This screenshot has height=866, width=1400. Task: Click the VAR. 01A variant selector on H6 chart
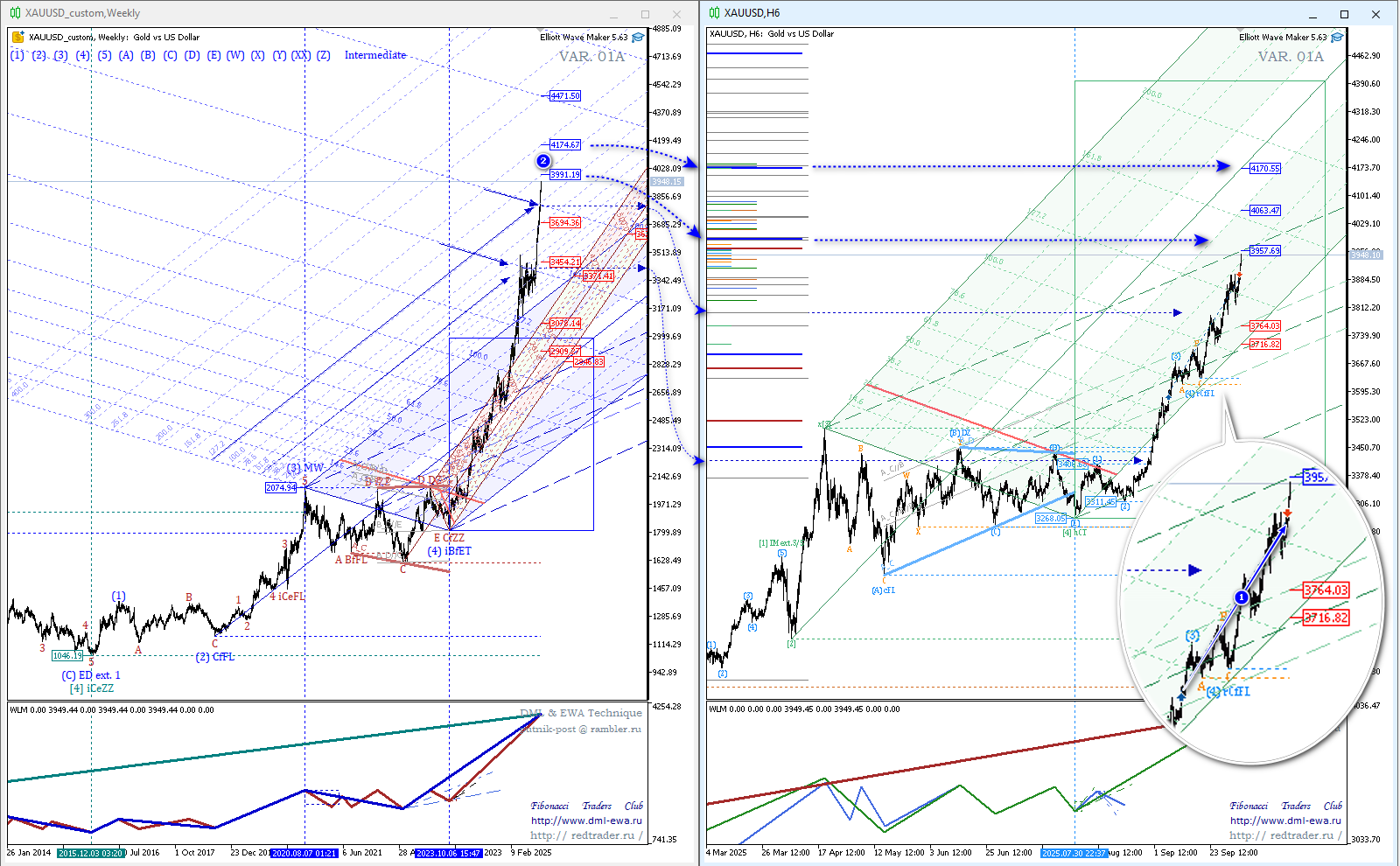1291,57
